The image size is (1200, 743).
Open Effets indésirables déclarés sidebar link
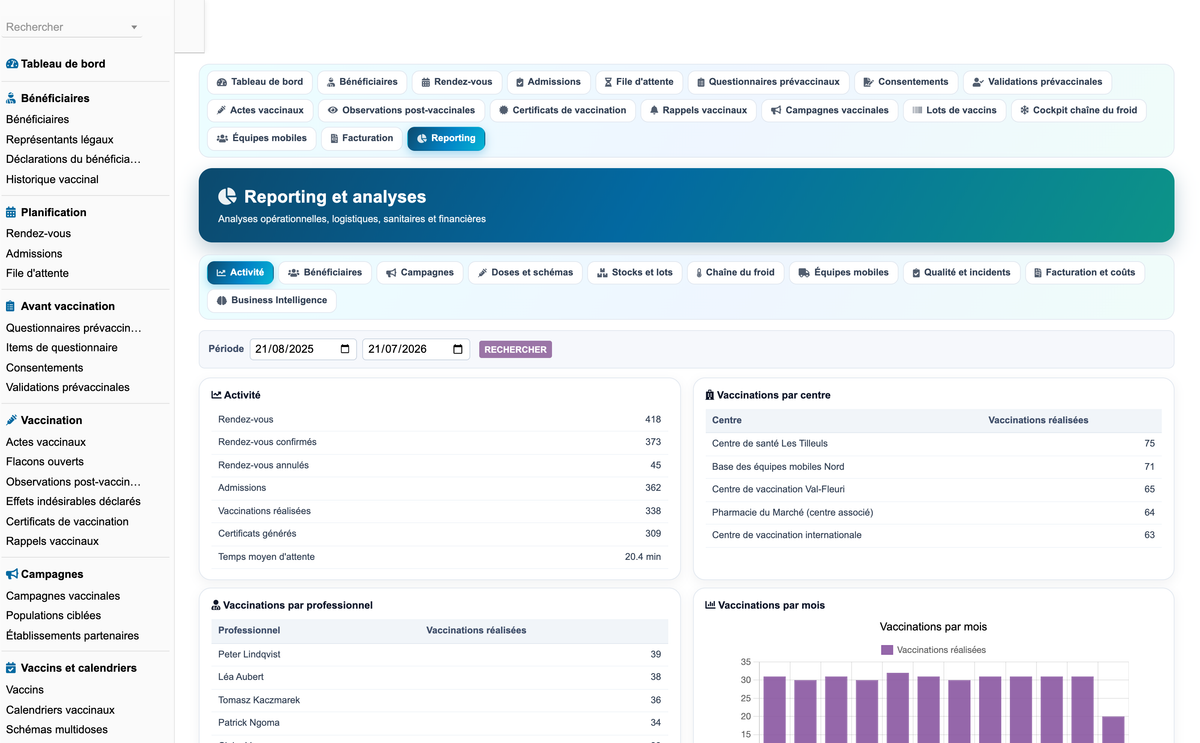click(x=73, y=501)
